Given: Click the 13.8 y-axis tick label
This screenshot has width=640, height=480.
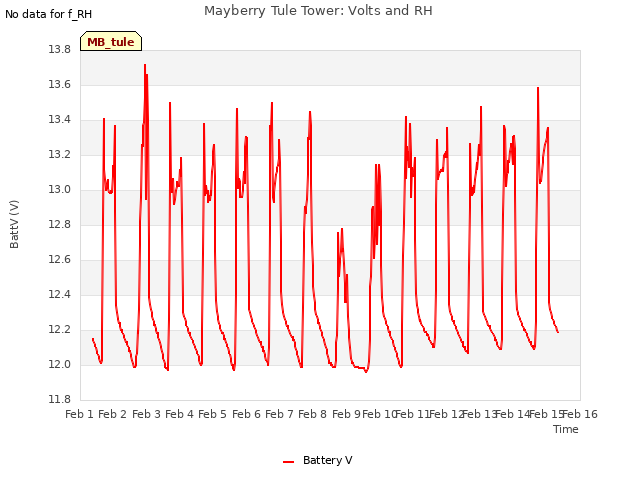Looking at the screenshot, I should (x=60, y=50).
